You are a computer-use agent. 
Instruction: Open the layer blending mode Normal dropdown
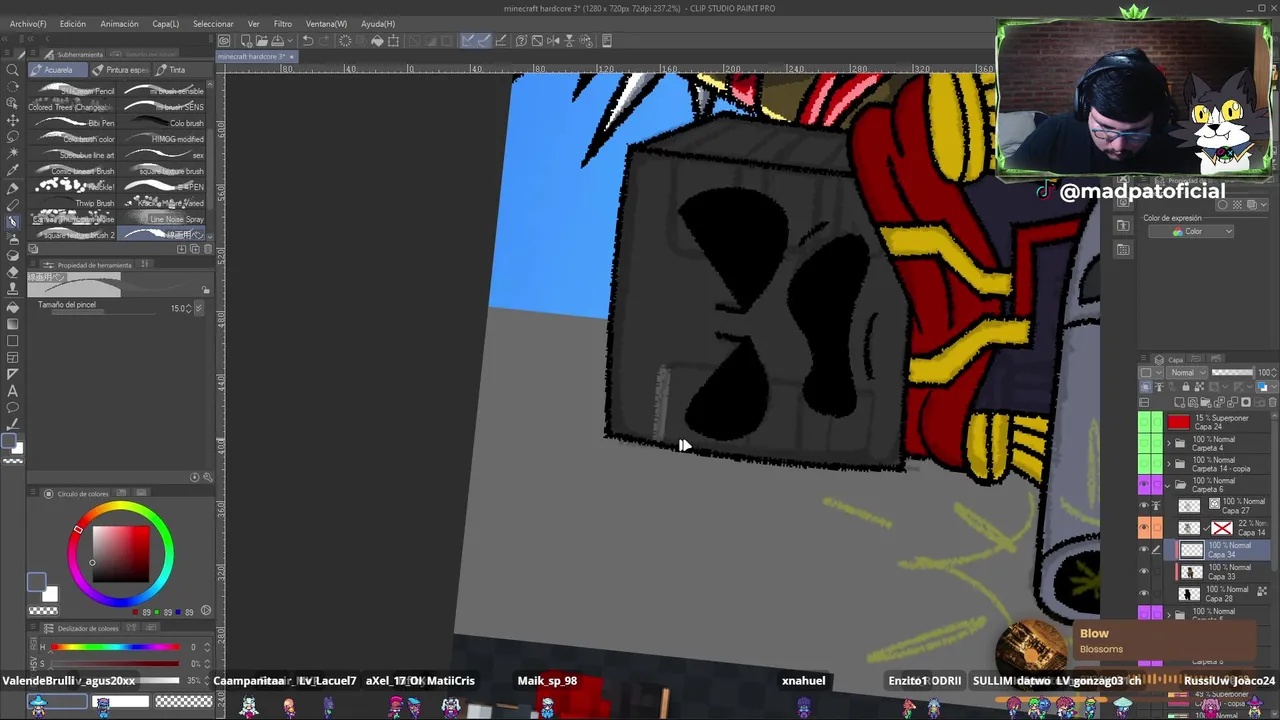(x=1186, y=373)
